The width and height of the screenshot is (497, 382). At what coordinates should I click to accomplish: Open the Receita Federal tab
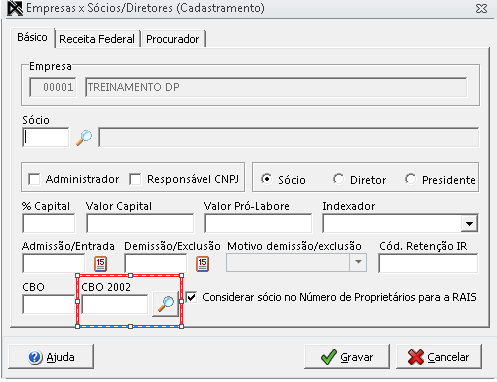tap(97, 39)
